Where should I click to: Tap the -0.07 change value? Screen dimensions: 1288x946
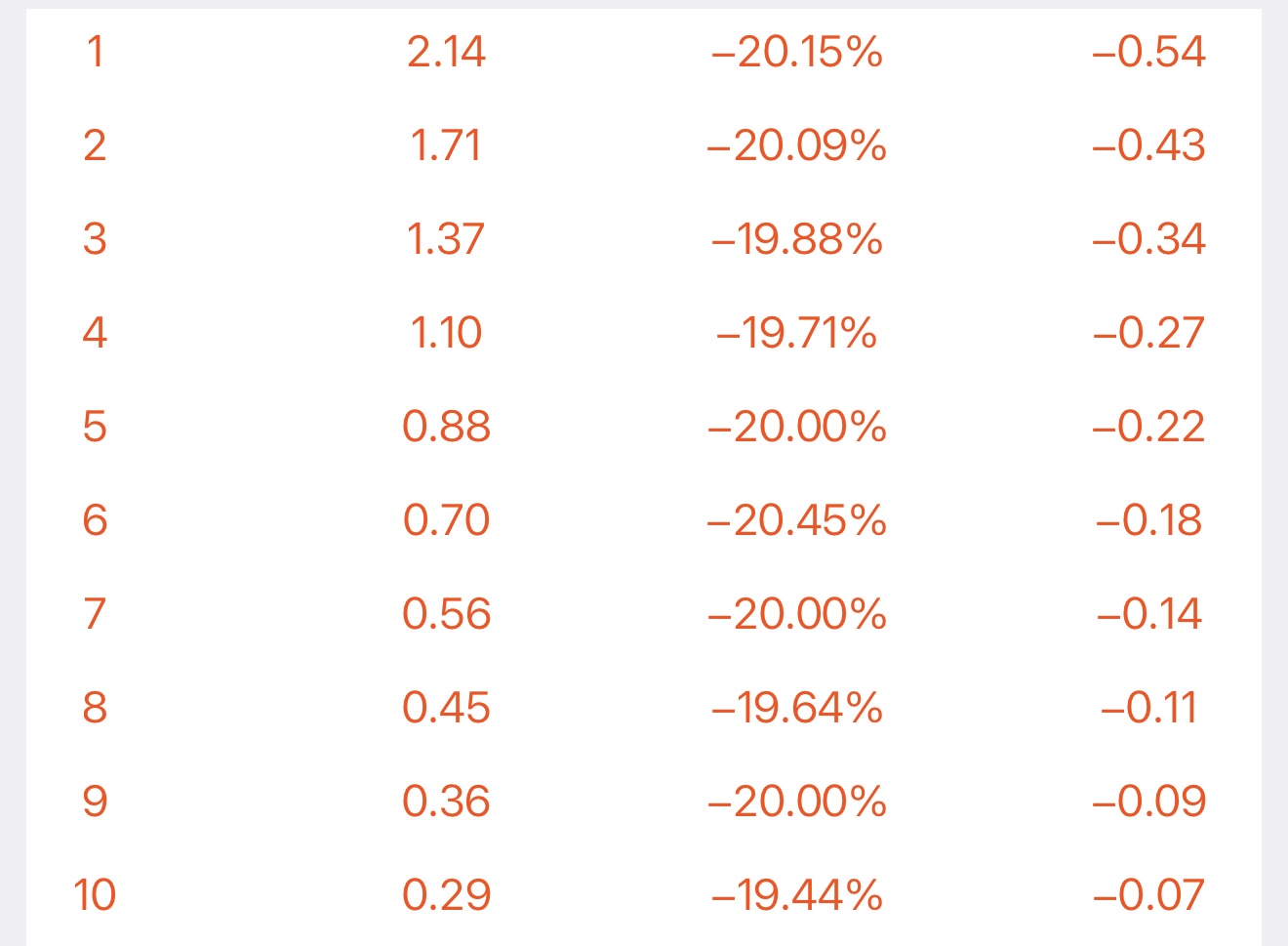1148,895
